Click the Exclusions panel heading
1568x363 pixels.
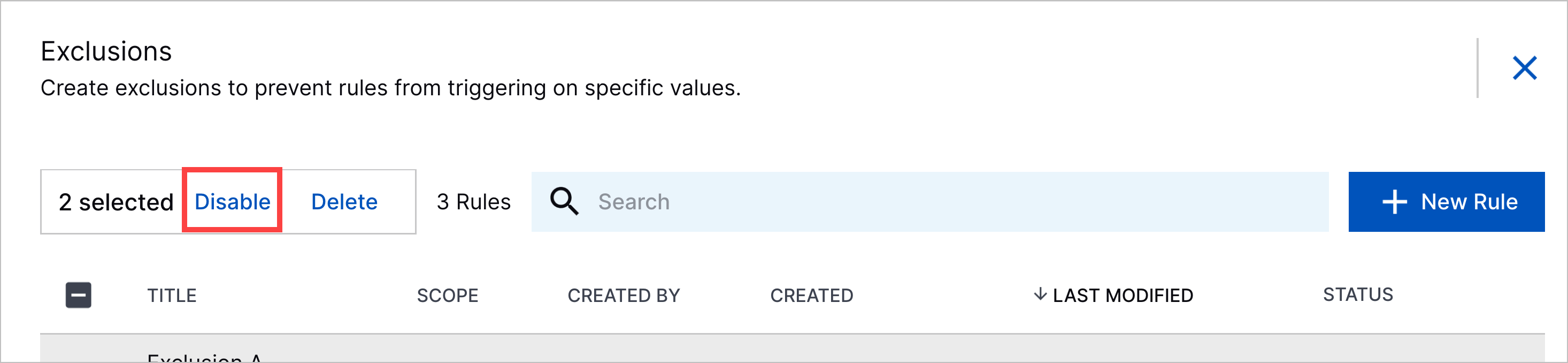point(106,51)
